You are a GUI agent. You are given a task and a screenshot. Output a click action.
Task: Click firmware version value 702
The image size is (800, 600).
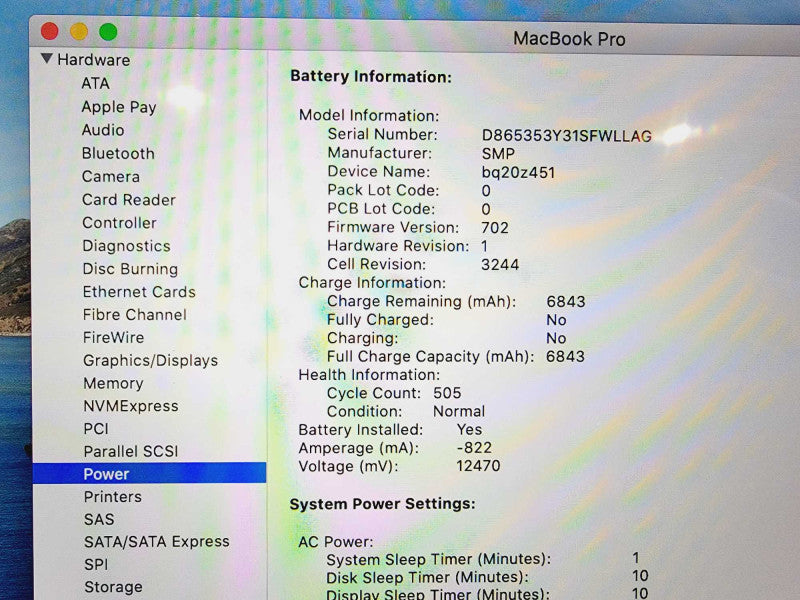pos(495,228)
